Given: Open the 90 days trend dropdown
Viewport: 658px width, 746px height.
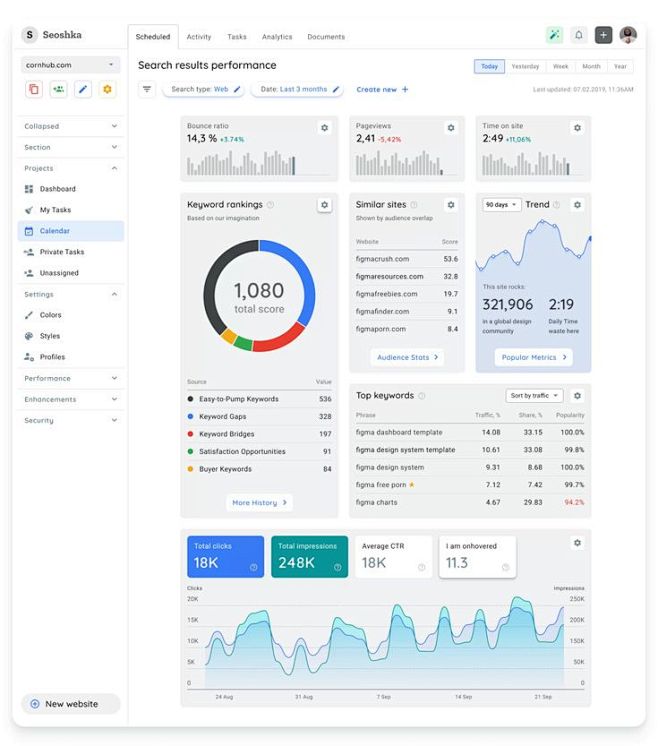Looking at the screenshot, I should pyautogui.click(x=501, y=205).
